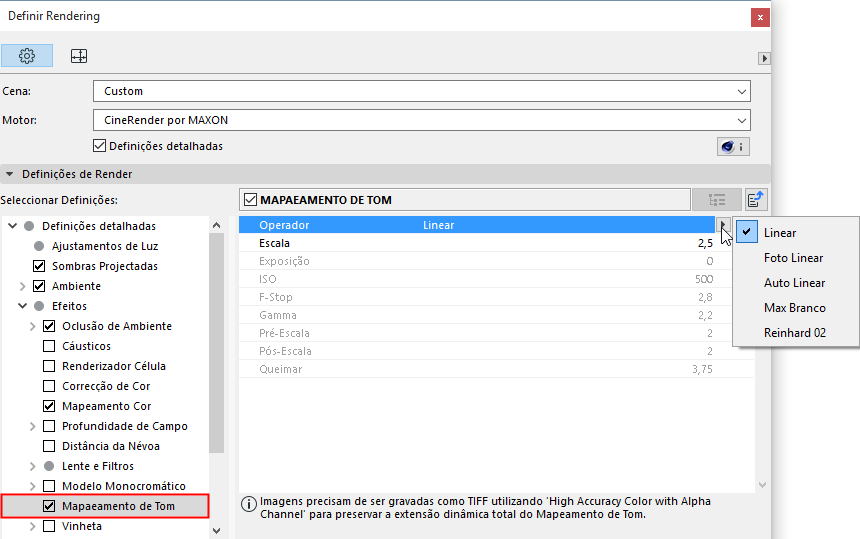Screen dimensions: 860x539
Task: Expand Lente e Filtros node
Action: [32, 466]
